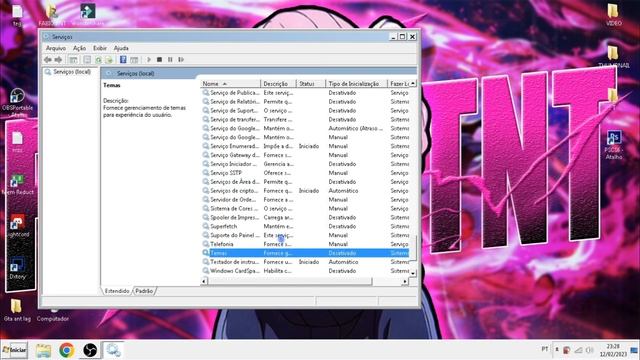Click the OBSPortable desktop shortcut
Screen dimensions: 640x360
pyautogui.click(x=17, y=101)
